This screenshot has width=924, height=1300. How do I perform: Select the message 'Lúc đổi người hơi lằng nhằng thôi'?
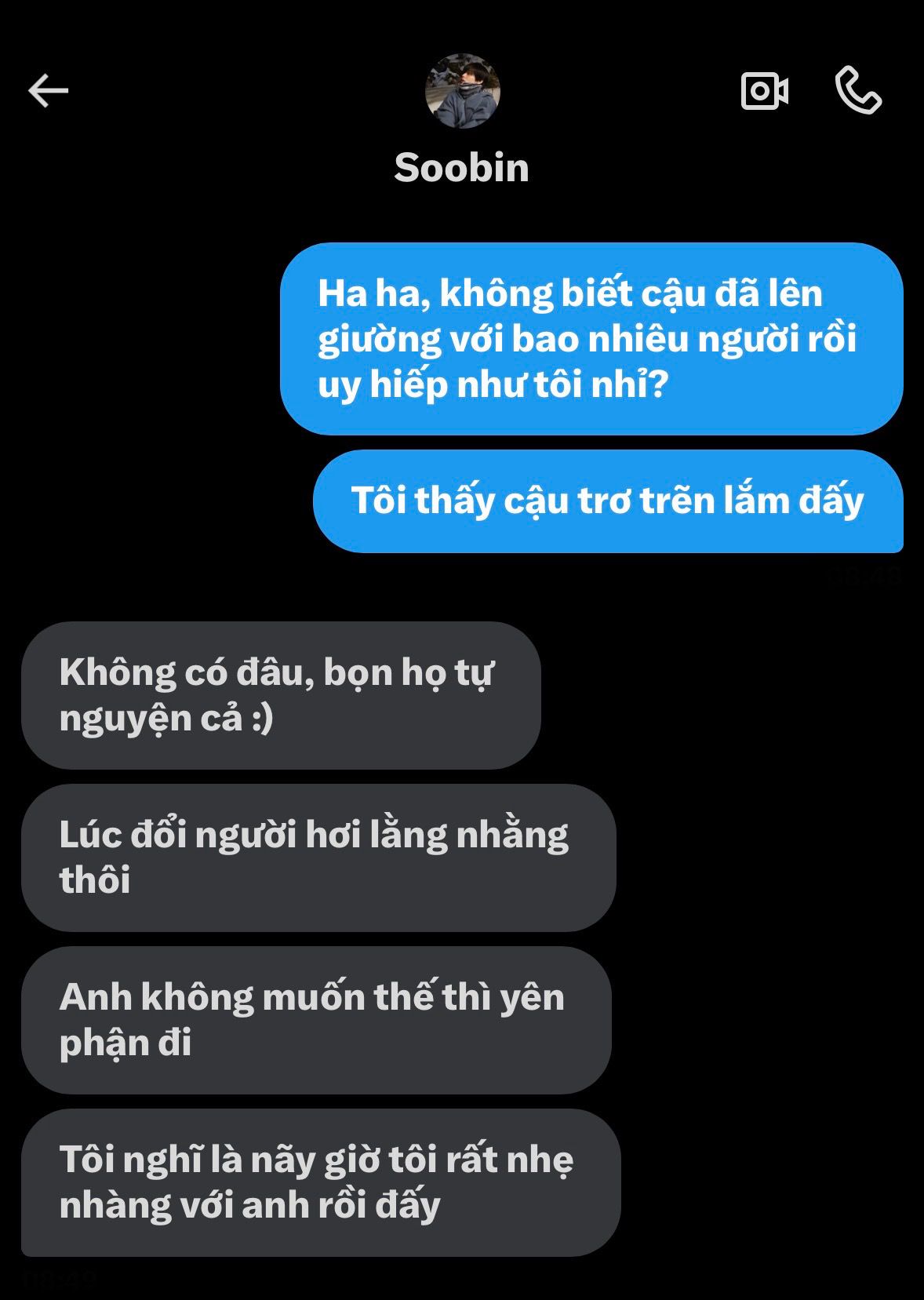pos(318,858)
